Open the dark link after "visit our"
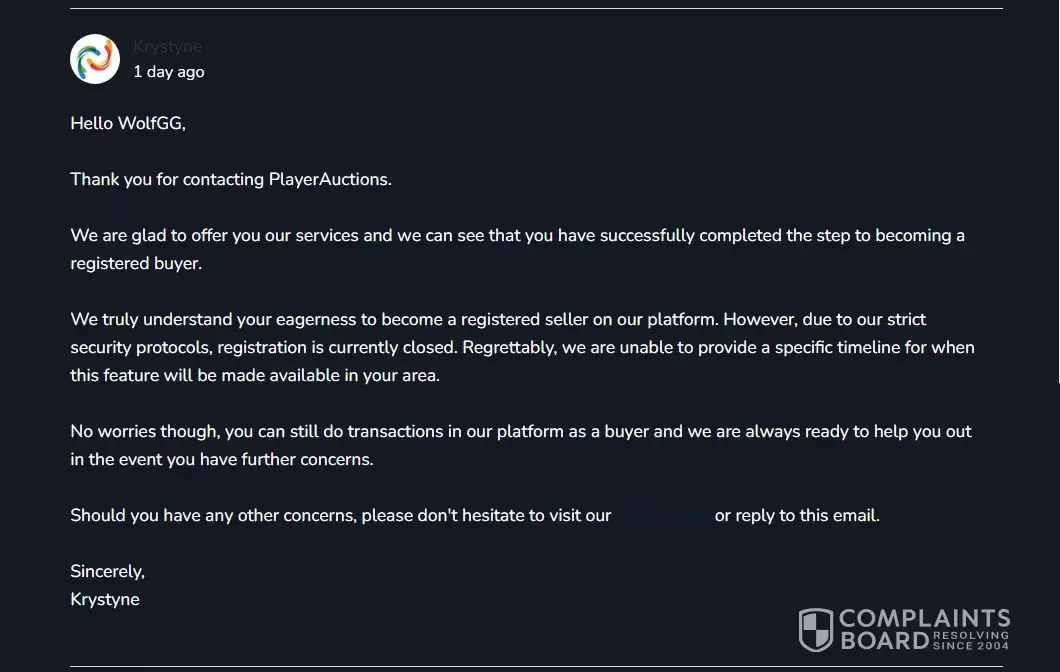 tap(663, 516)
